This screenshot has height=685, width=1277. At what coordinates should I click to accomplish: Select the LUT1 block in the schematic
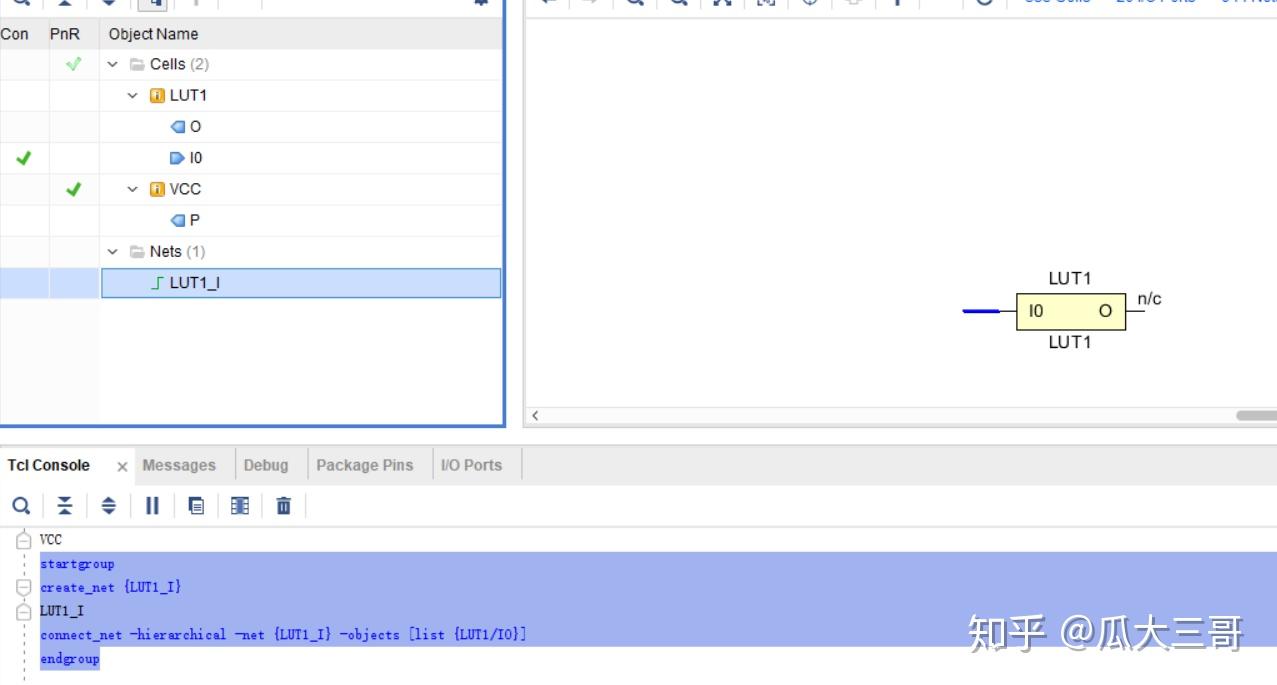1071,311
